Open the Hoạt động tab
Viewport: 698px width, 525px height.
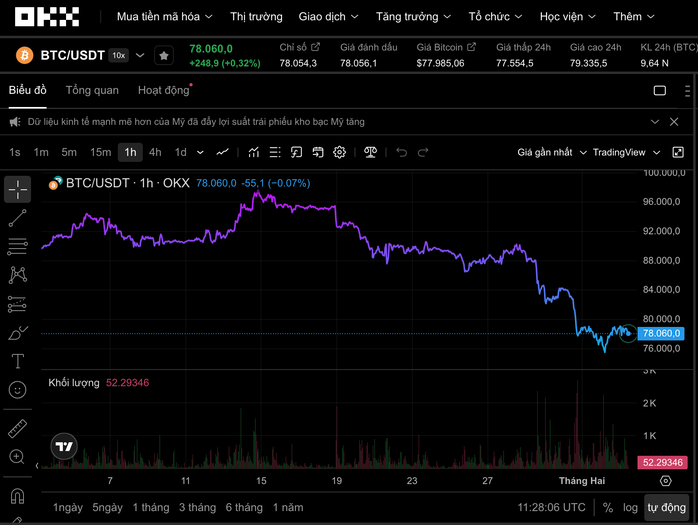(x=163, y=90)
